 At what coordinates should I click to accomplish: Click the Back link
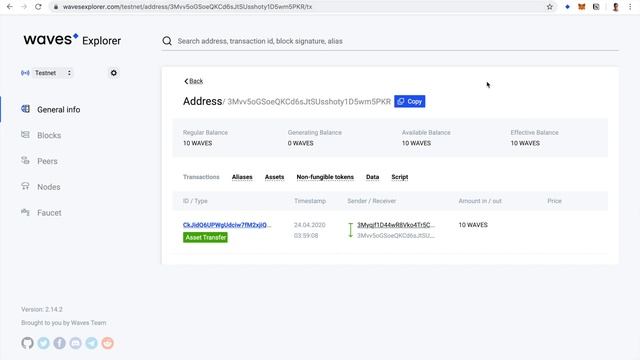point(193,81)
